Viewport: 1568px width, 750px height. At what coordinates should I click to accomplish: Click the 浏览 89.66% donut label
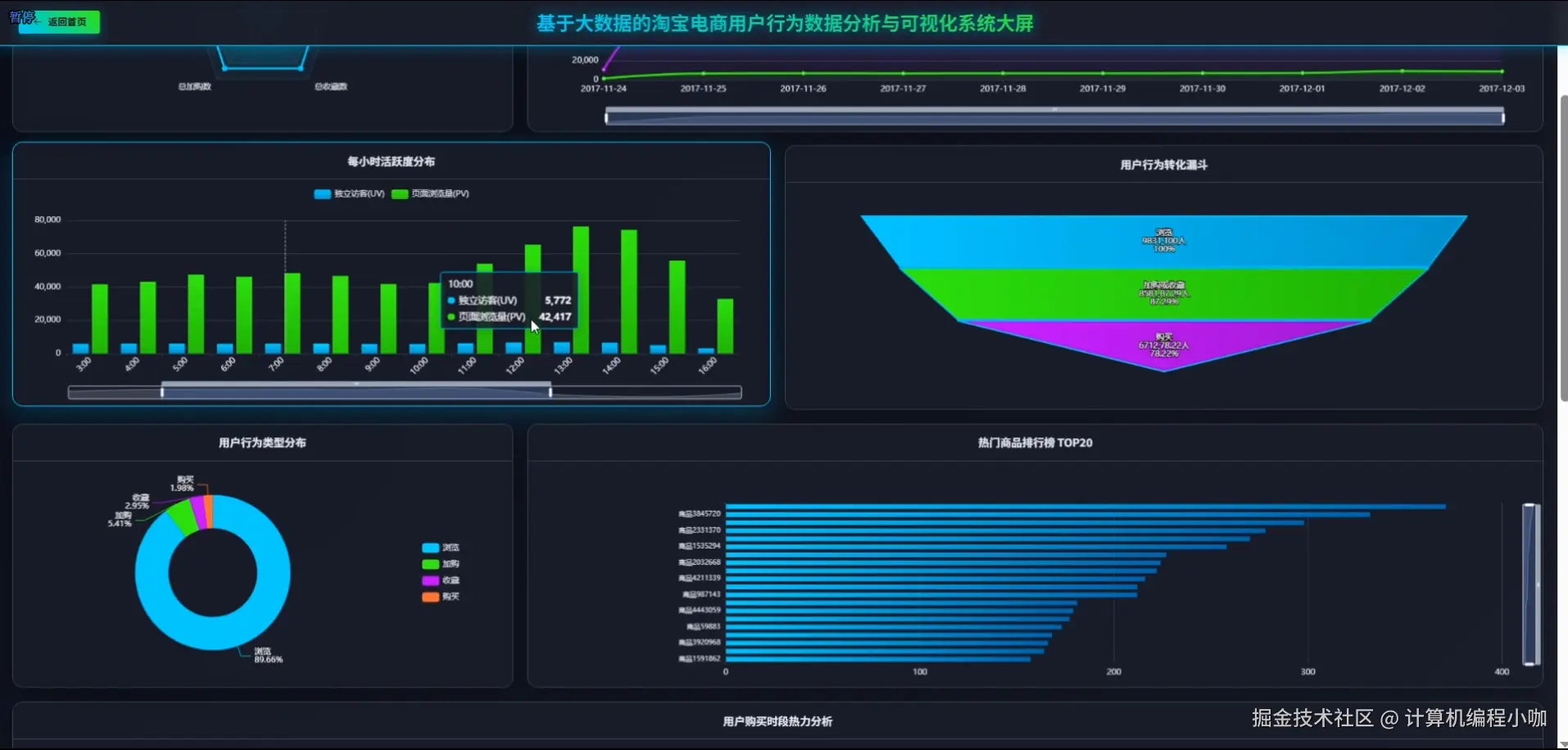pos(268,655)
